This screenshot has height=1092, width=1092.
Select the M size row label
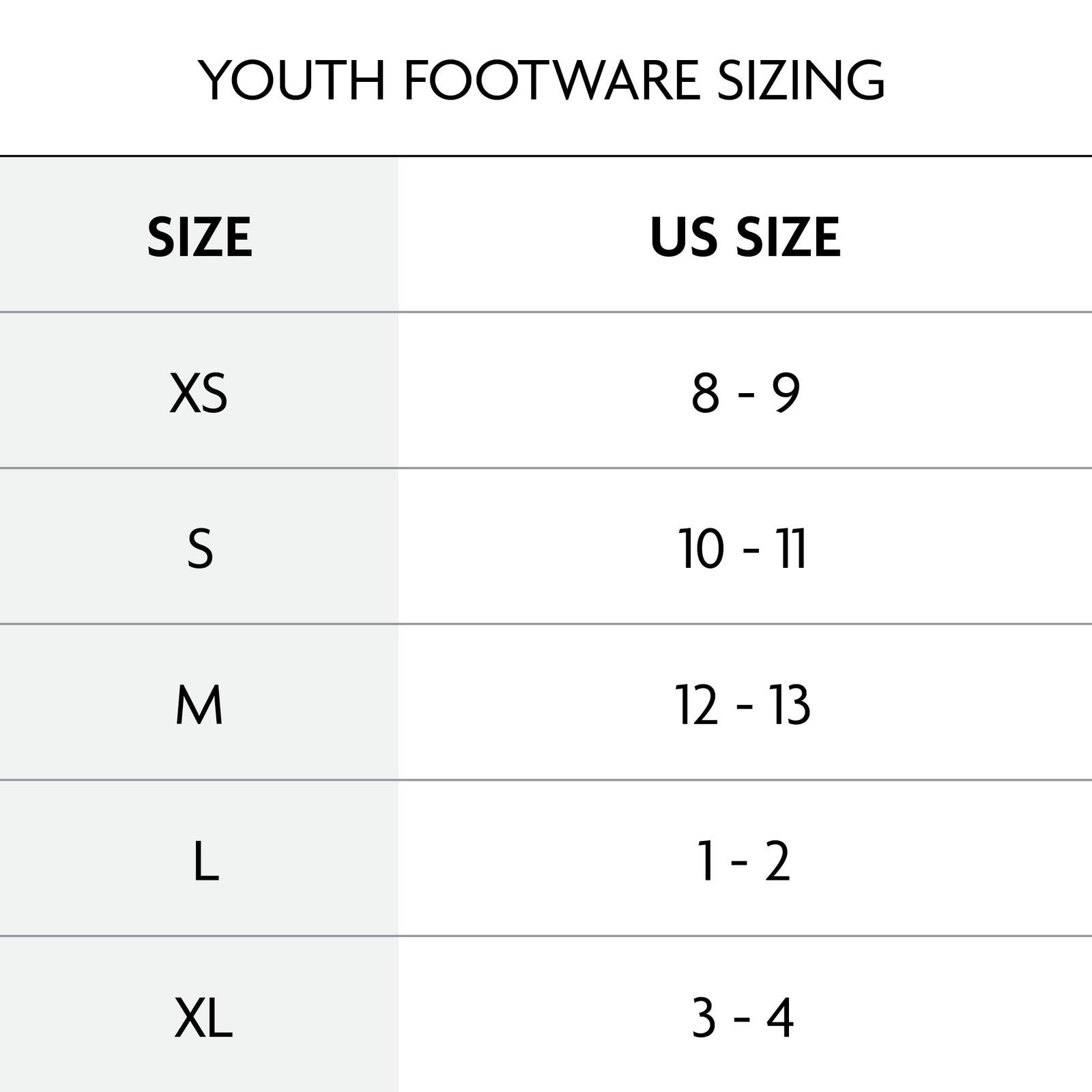[x=199, y=705]
